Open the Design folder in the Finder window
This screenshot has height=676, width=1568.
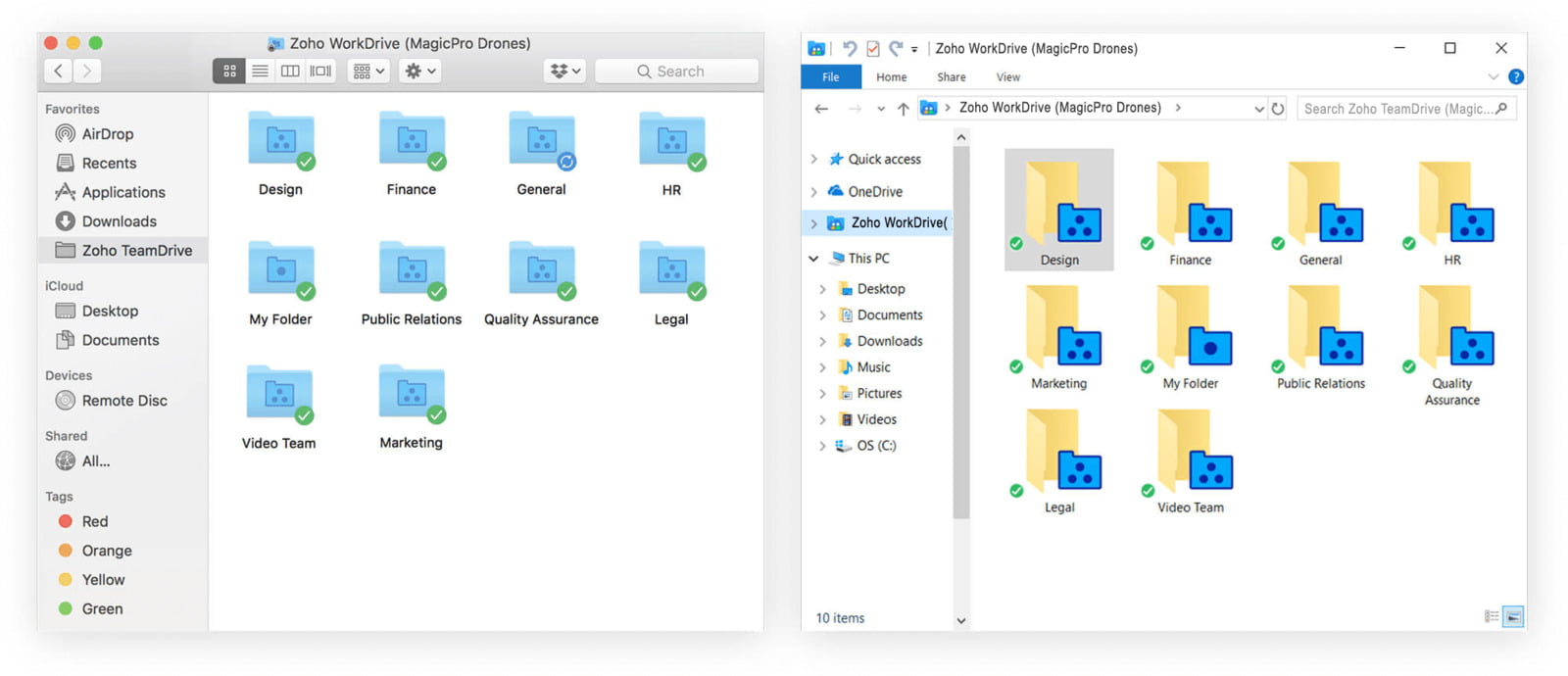[x=281, y=140]
